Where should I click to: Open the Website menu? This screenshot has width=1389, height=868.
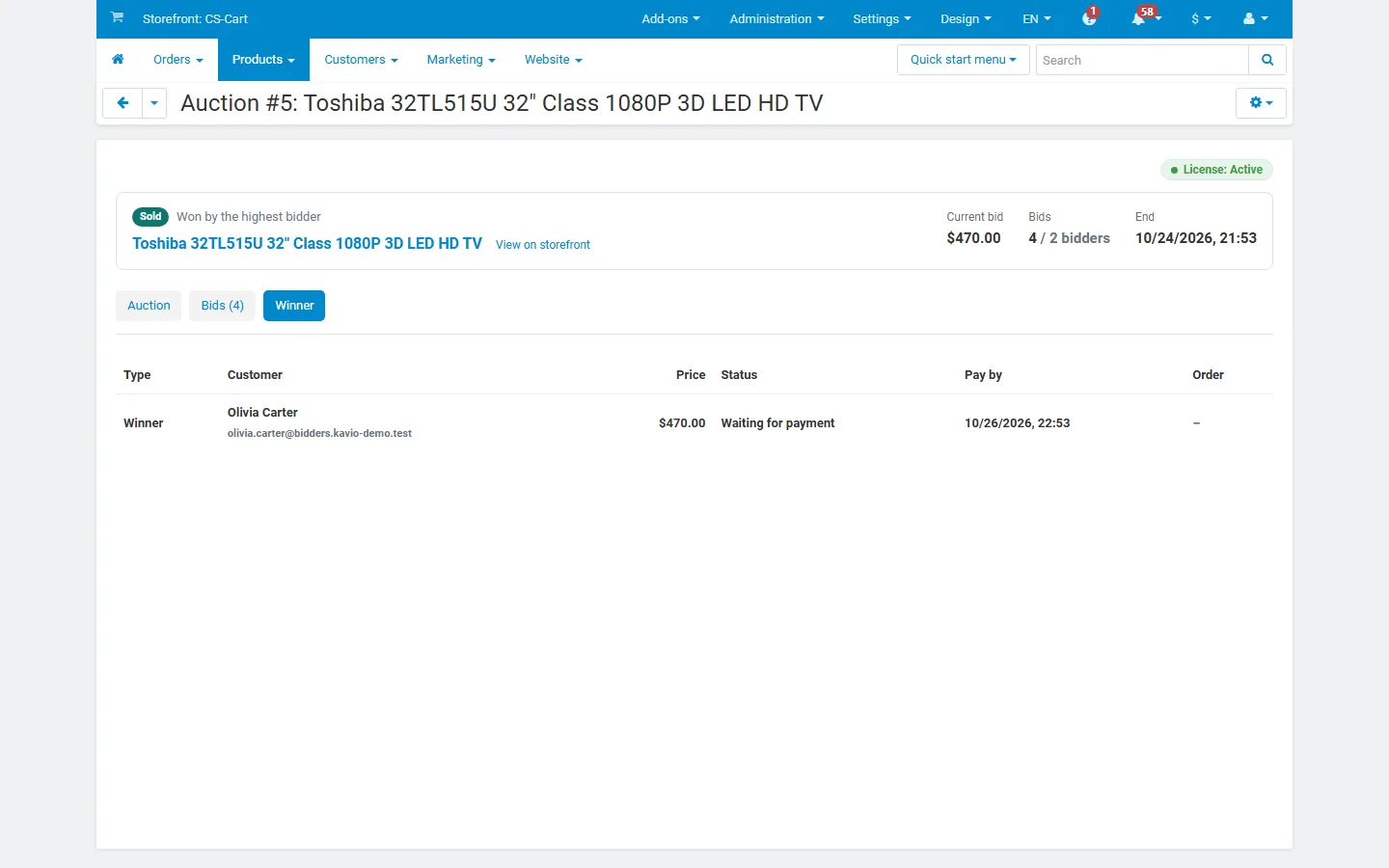click(554, 60)
